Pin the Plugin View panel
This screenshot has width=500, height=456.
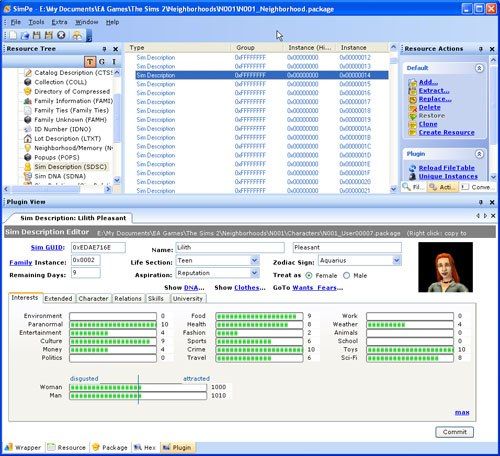[x=481, y=202]
